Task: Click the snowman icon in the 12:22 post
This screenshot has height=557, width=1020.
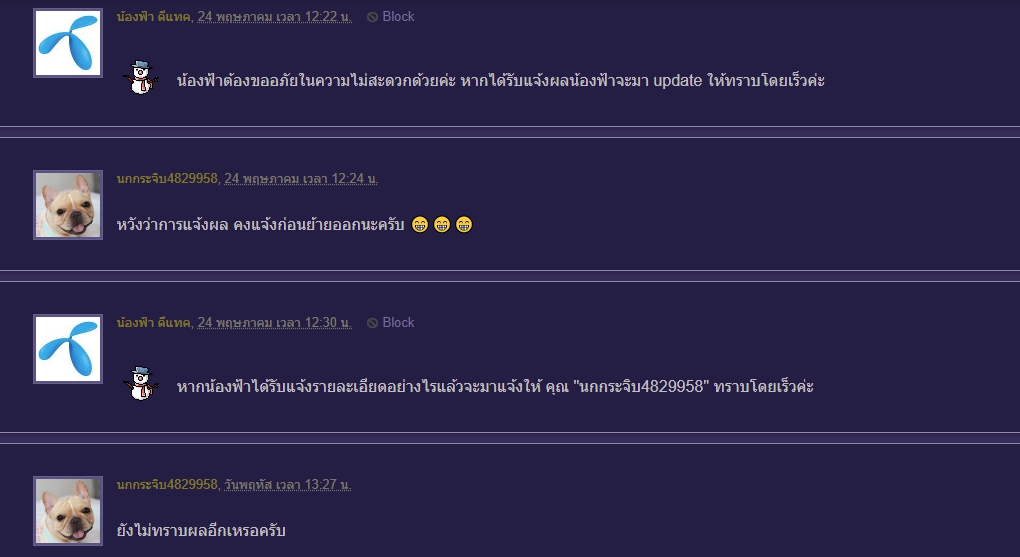Action: point(141,78)
